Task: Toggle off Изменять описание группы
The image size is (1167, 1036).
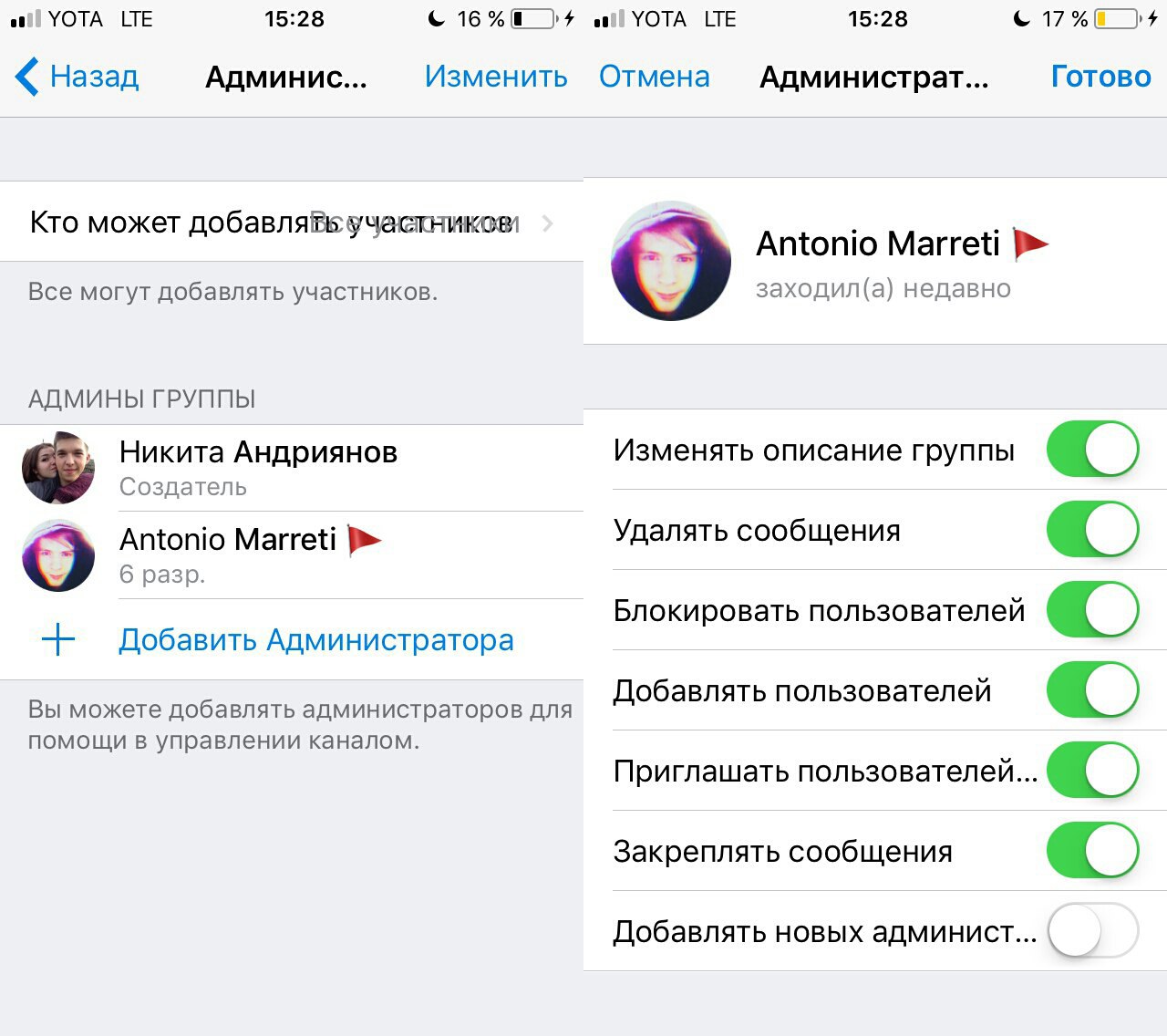Action: tap(1093, 449)
